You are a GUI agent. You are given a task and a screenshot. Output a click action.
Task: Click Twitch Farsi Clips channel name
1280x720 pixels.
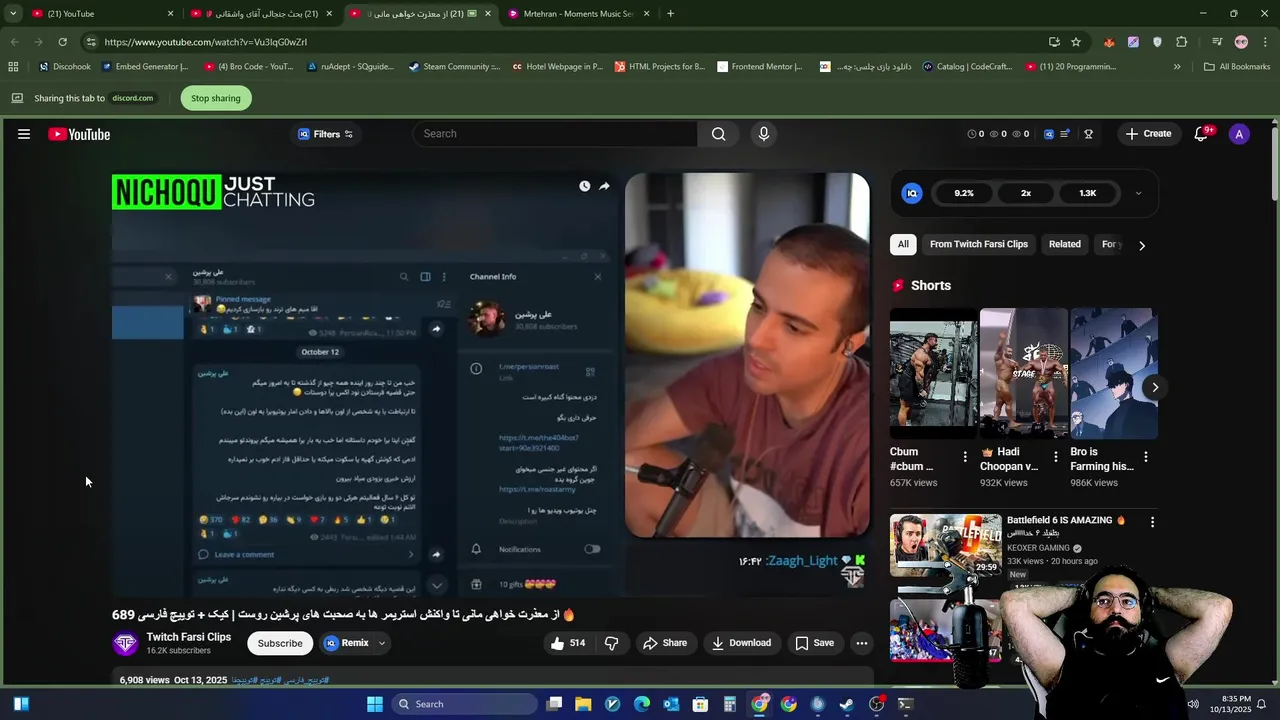188,637
